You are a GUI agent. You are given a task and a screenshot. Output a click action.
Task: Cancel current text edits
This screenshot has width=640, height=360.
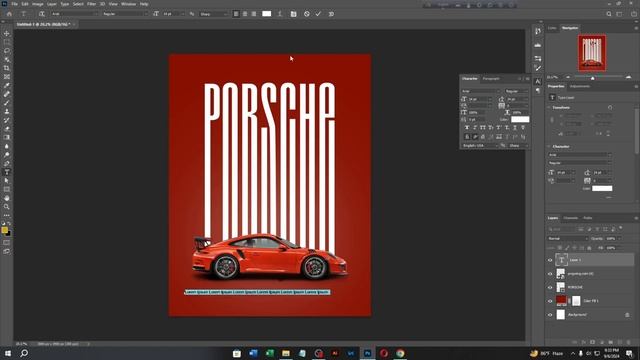pyautogui.click(x=307, y=14)
